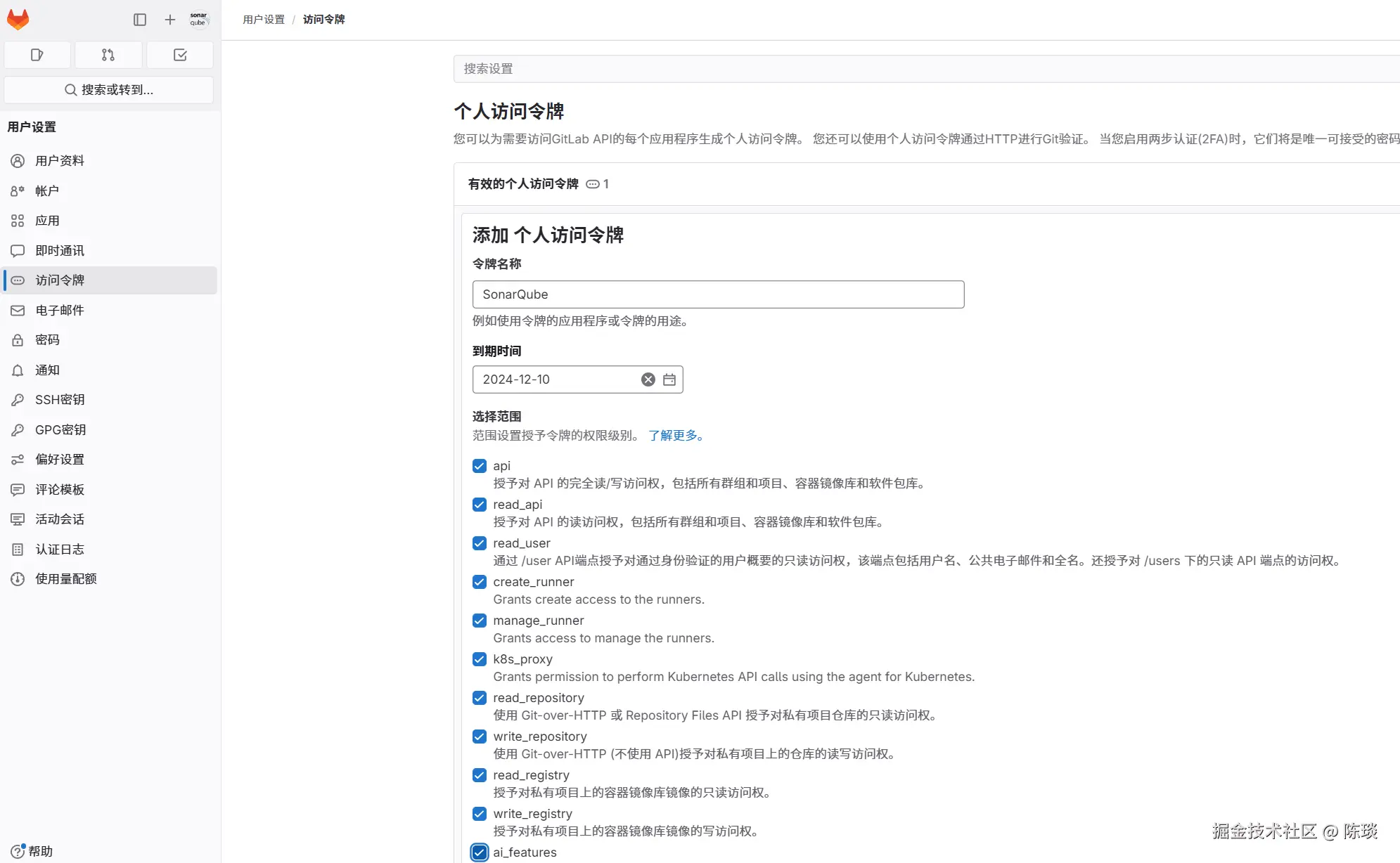Uncheck the write_repository scope checkbox
This screenshot has width=1400, height=863.
point(480,737)
